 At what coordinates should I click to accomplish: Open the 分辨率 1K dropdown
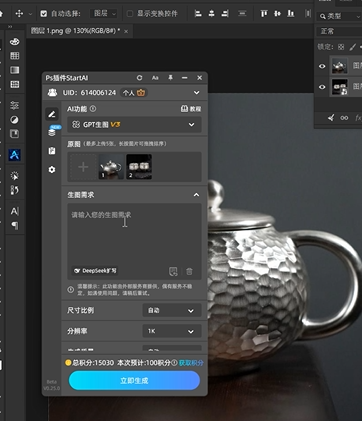pyautogui.click(x=172, y=331)
